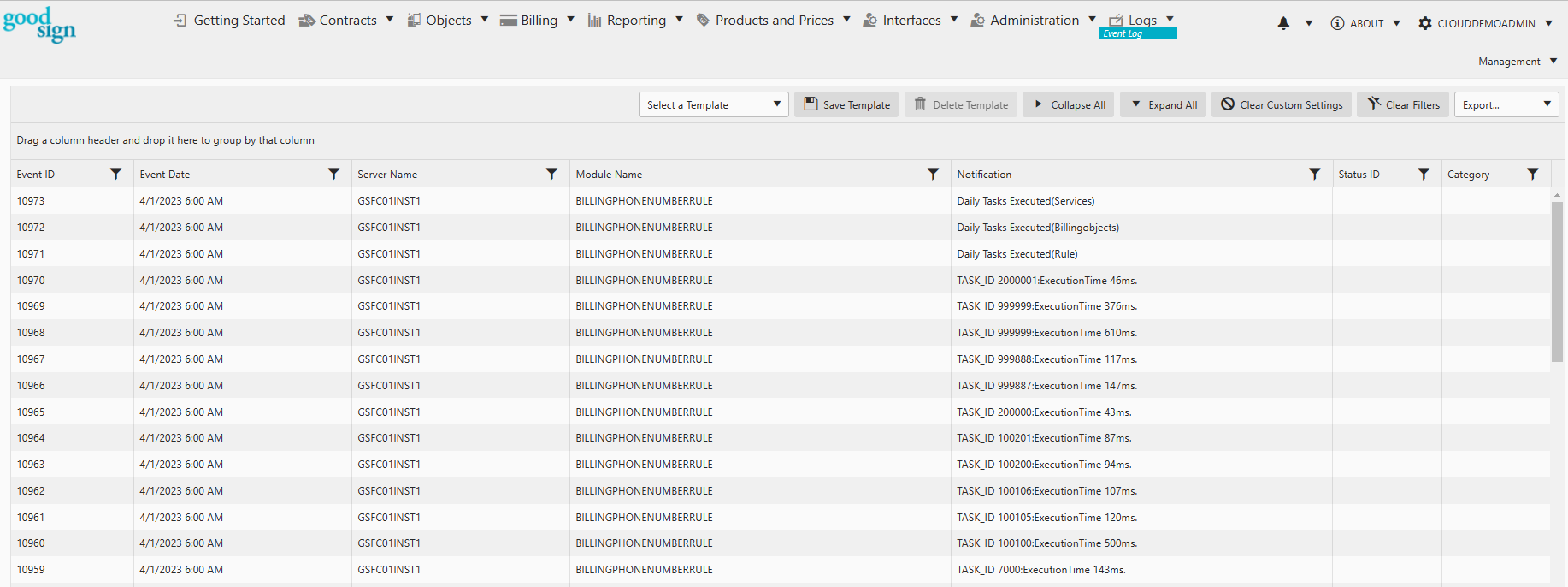Screen dimensions: 1568x587
Task: Click the scrollbar up arrow
Action: coord(1557,195)
